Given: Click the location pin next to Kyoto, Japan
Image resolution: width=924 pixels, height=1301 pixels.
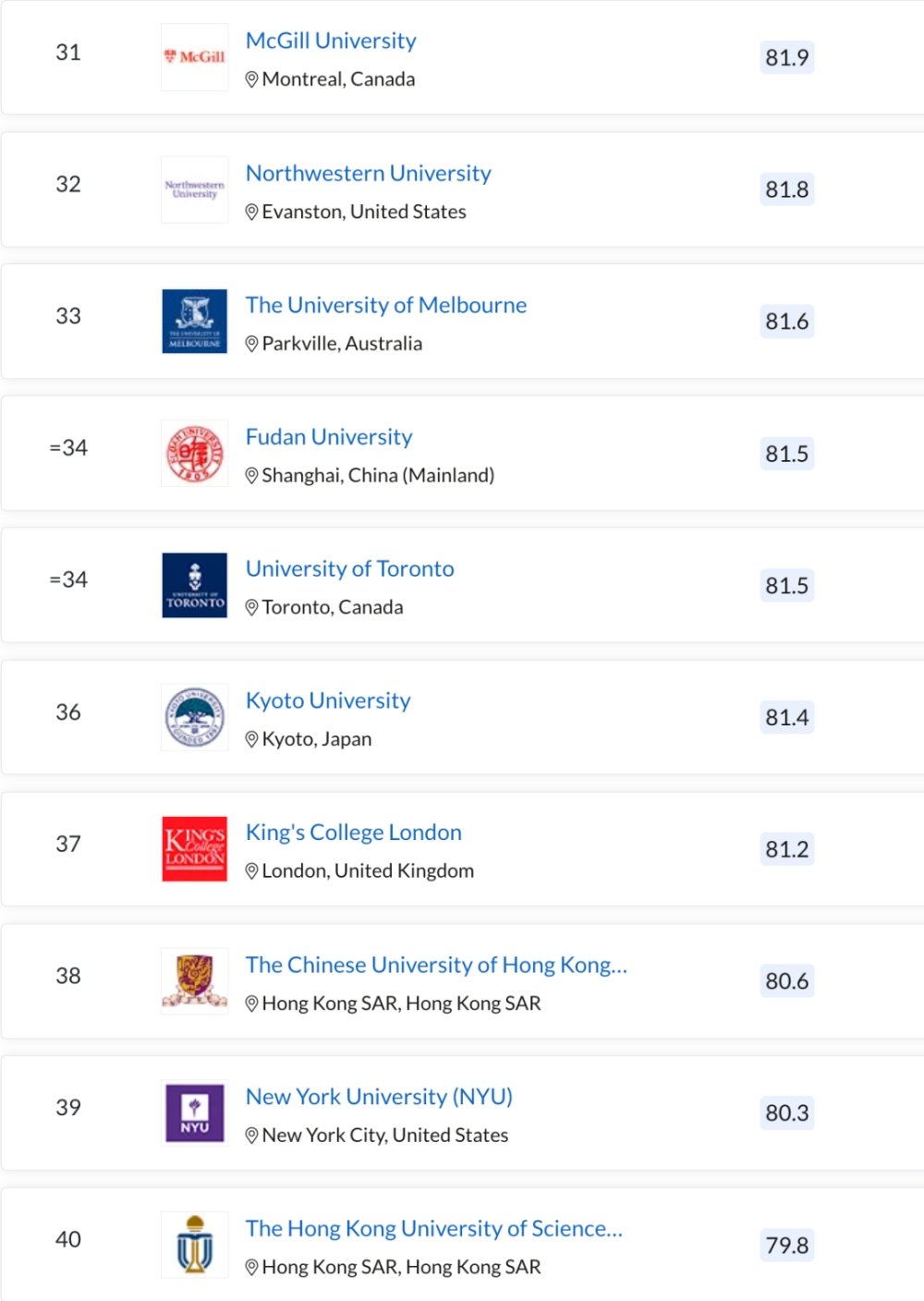Looking at the screenshot, I should click(251, 740).
